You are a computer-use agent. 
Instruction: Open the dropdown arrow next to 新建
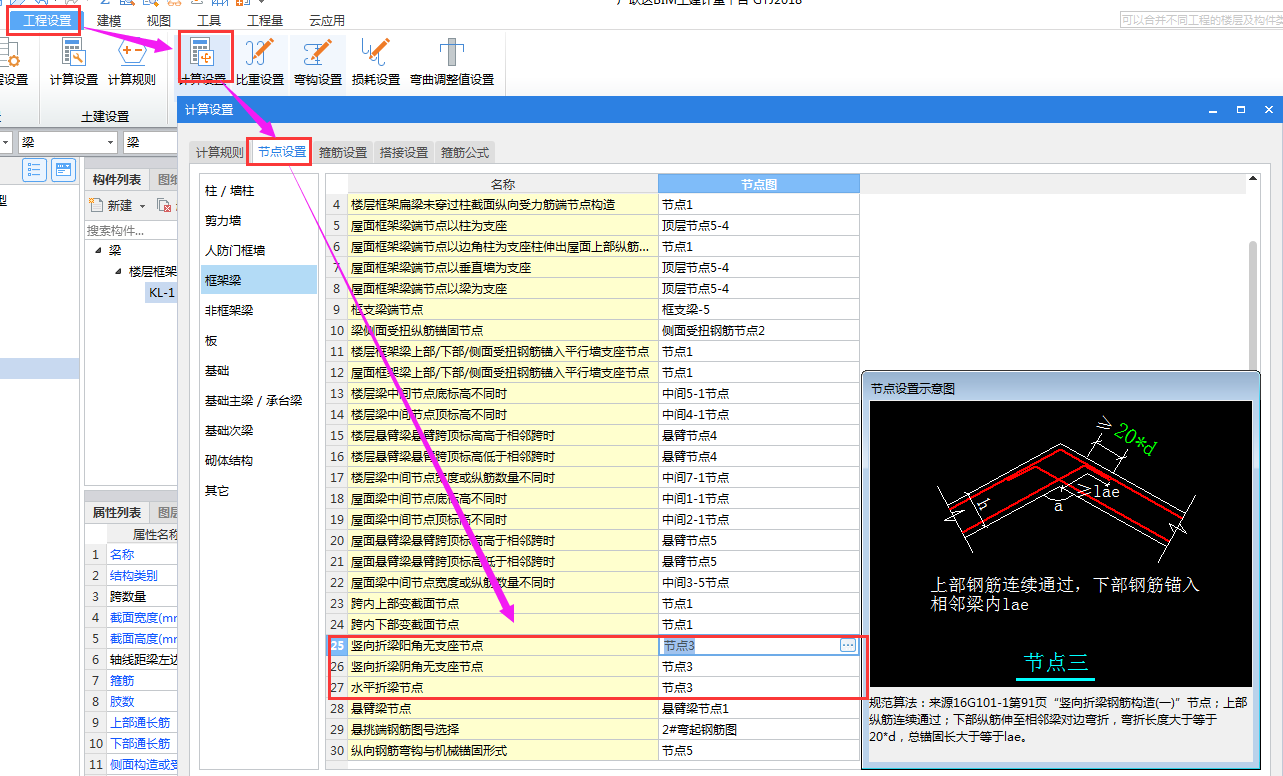coord(142,206)
